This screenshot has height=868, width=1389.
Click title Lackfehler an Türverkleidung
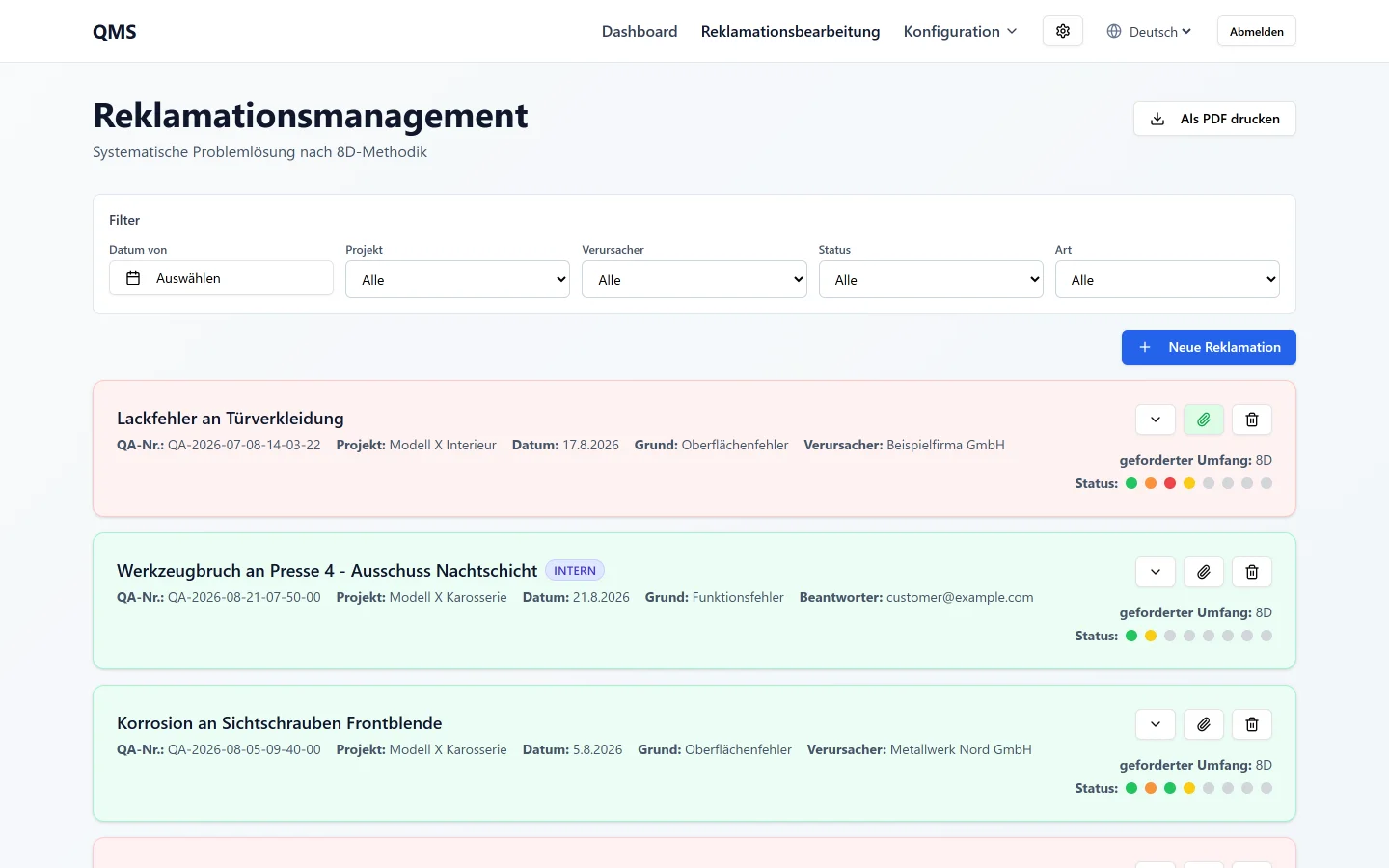(231, 418)
